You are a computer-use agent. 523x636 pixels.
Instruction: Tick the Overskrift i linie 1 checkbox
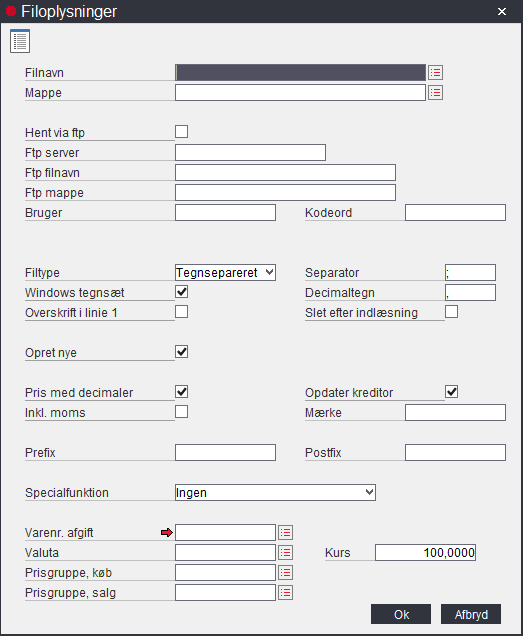tap(181, 312)
